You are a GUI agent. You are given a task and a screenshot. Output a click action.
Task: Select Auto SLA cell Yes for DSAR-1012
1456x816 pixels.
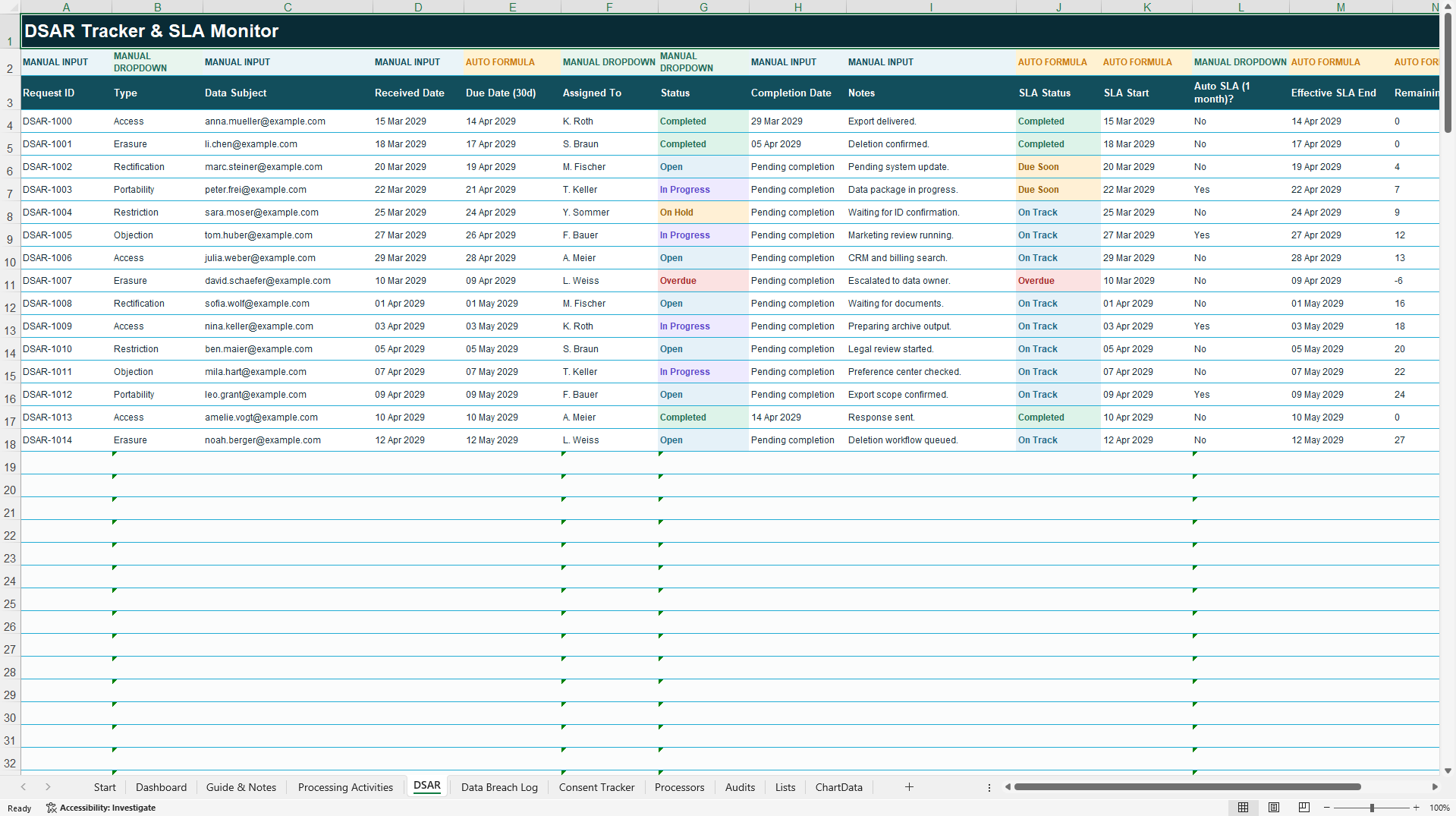tap(1241, 395)
